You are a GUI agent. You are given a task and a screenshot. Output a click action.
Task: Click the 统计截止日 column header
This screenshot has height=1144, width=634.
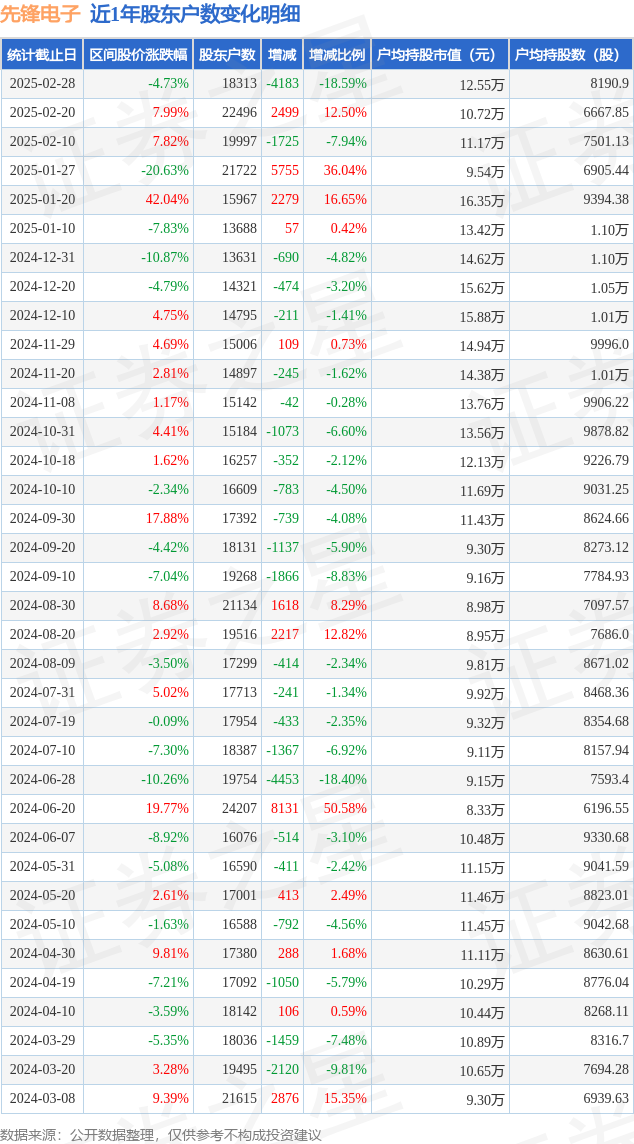(x=41, y=55)
